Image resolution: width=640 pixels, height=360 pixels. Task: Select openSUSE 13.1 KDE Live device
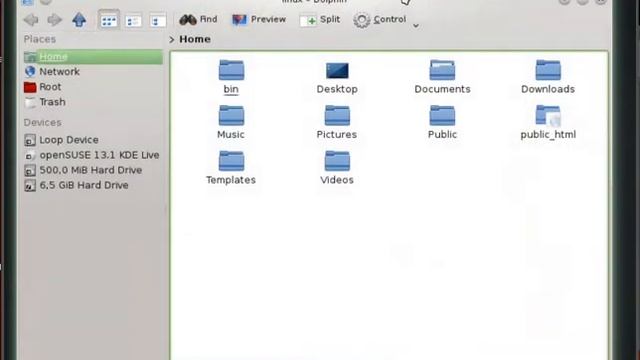click(x=93, y=155)
